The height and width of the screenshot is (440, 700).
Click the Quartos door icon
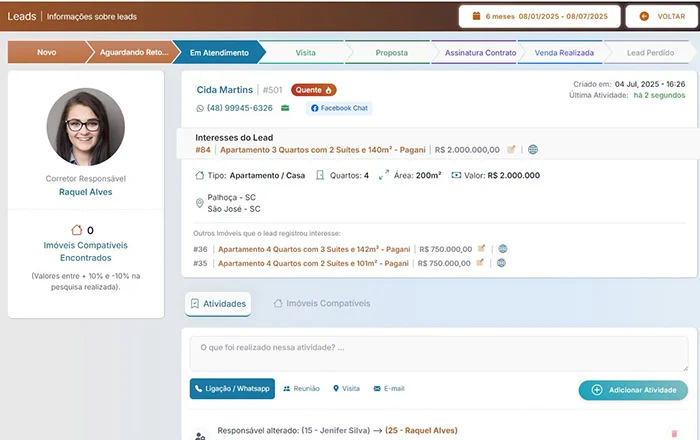pyautogui.click(x=320, y=175)
